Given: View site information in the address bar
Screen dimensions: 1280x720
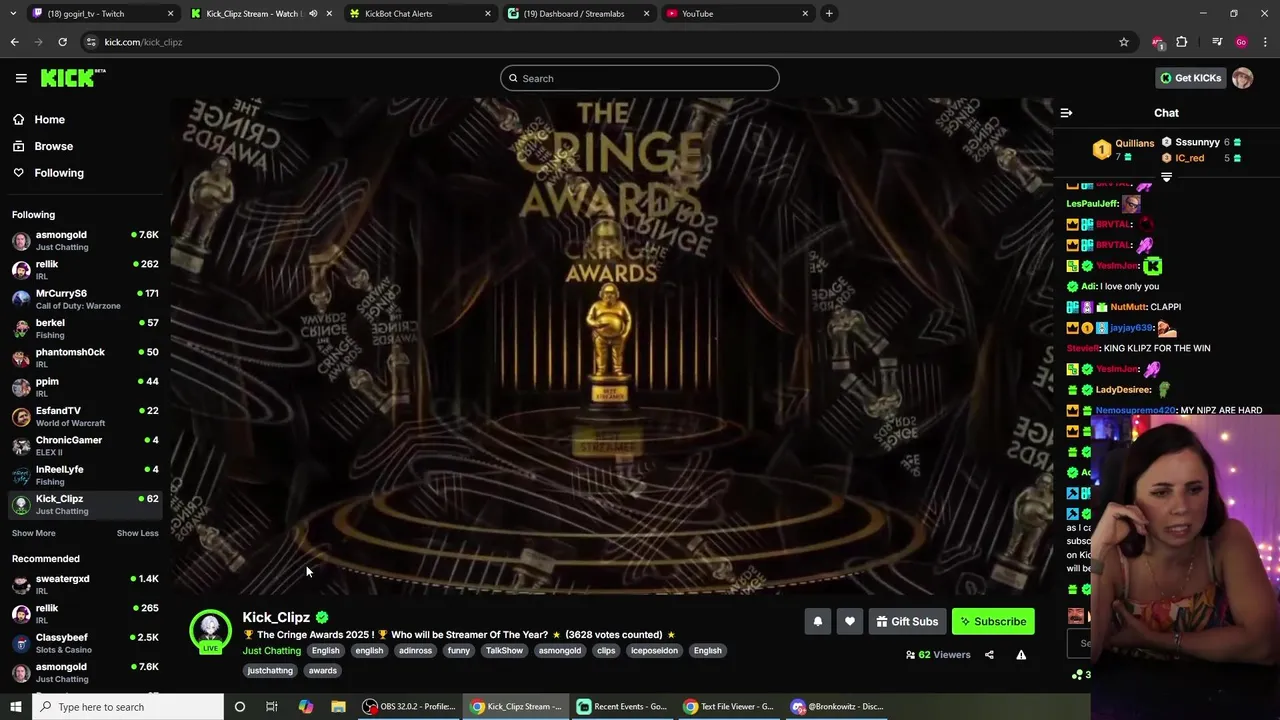Looking at the screenshot, I should click(x=91, y=42).
